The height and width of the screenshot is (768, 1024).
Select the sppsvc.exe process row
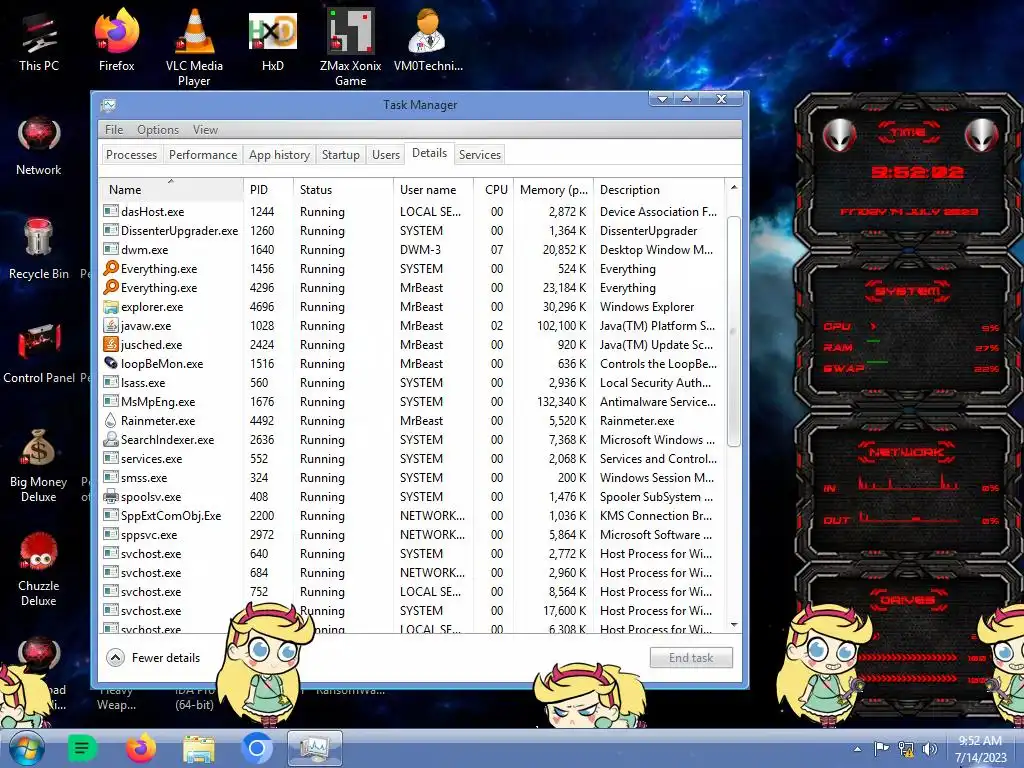(411, 534)
